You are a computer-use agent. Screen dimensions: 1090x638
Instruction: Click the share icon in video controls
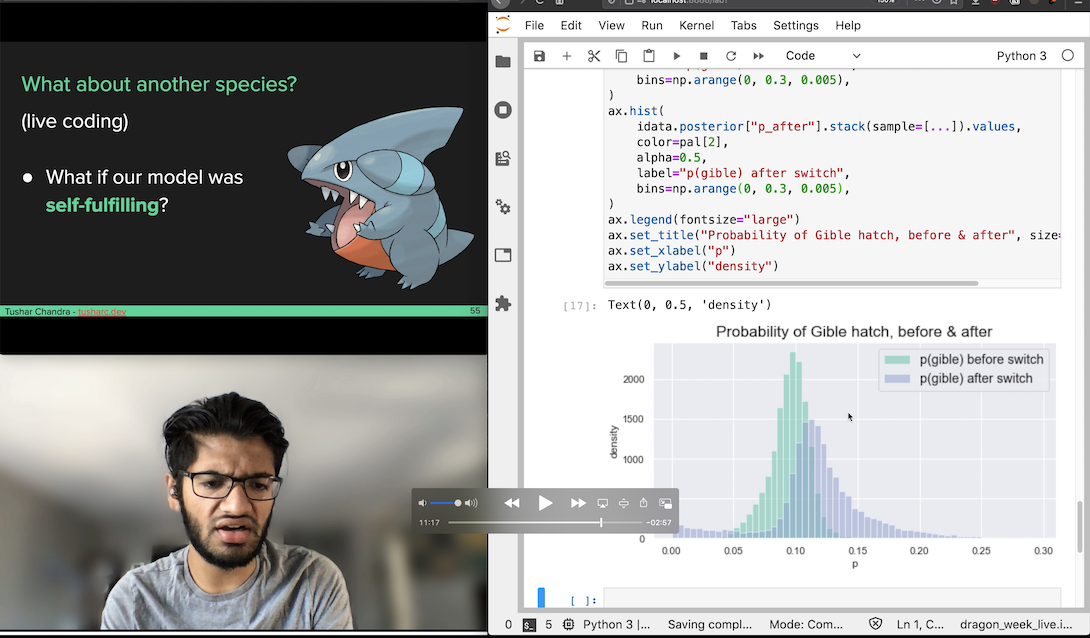pos(644,502)
